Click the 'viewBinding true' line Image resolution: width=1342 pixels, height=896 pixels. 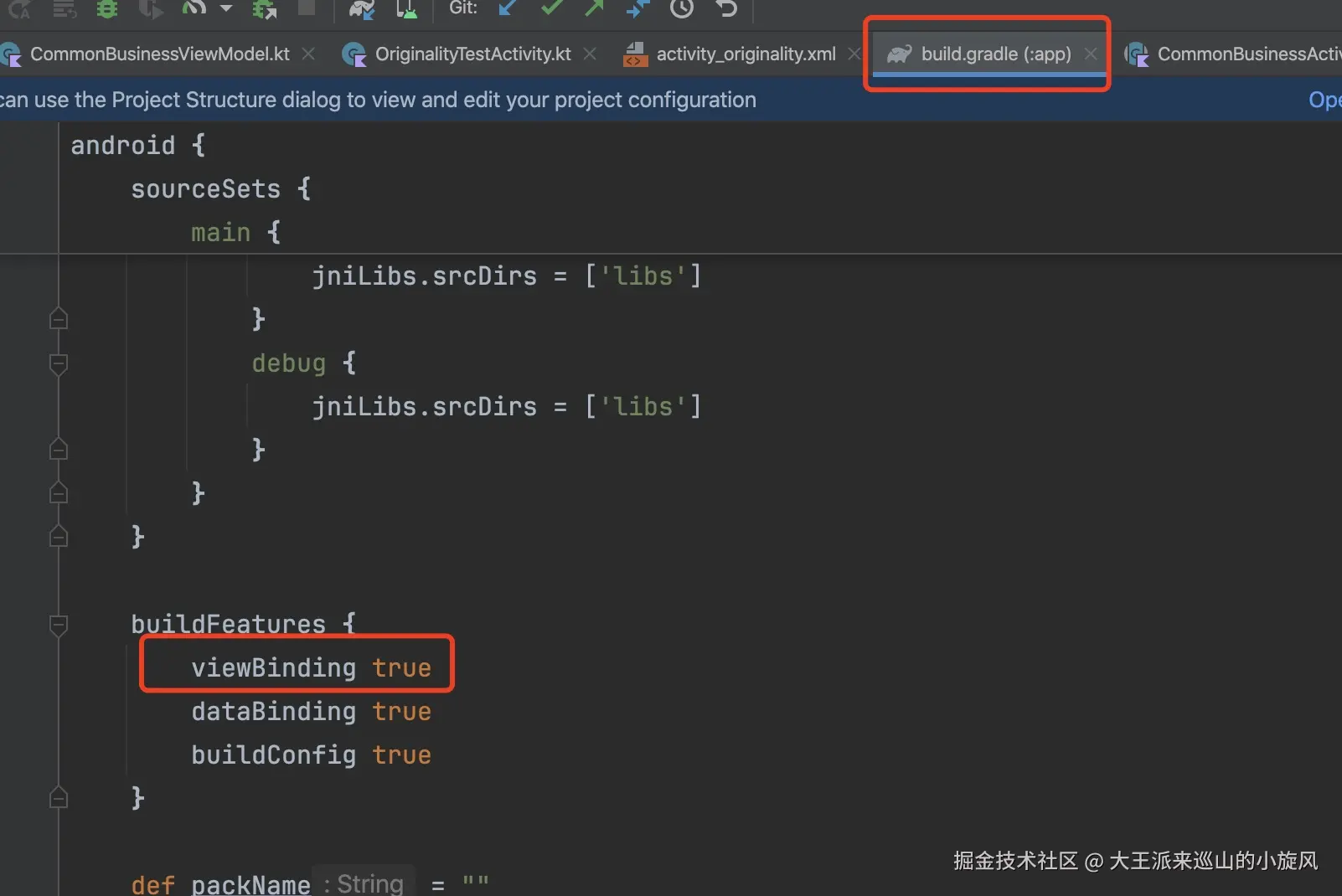coord(312,668)
